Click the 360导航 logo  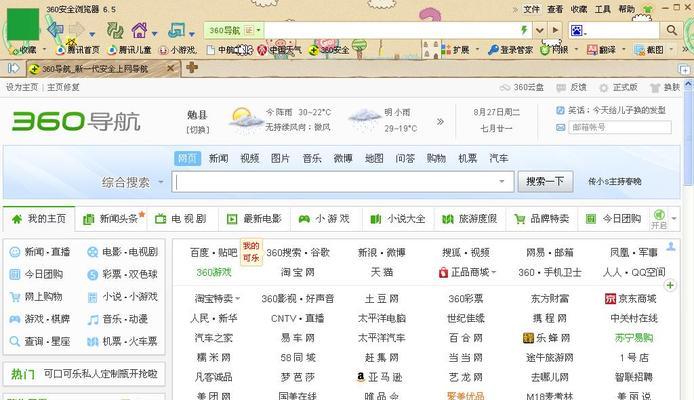click(76, 121)
